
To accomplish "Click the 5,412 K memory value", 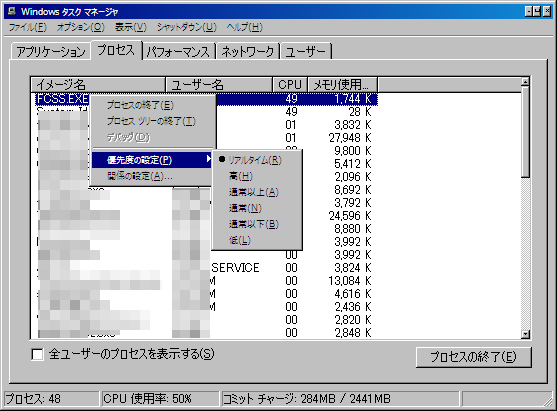I will click(353, 164).
